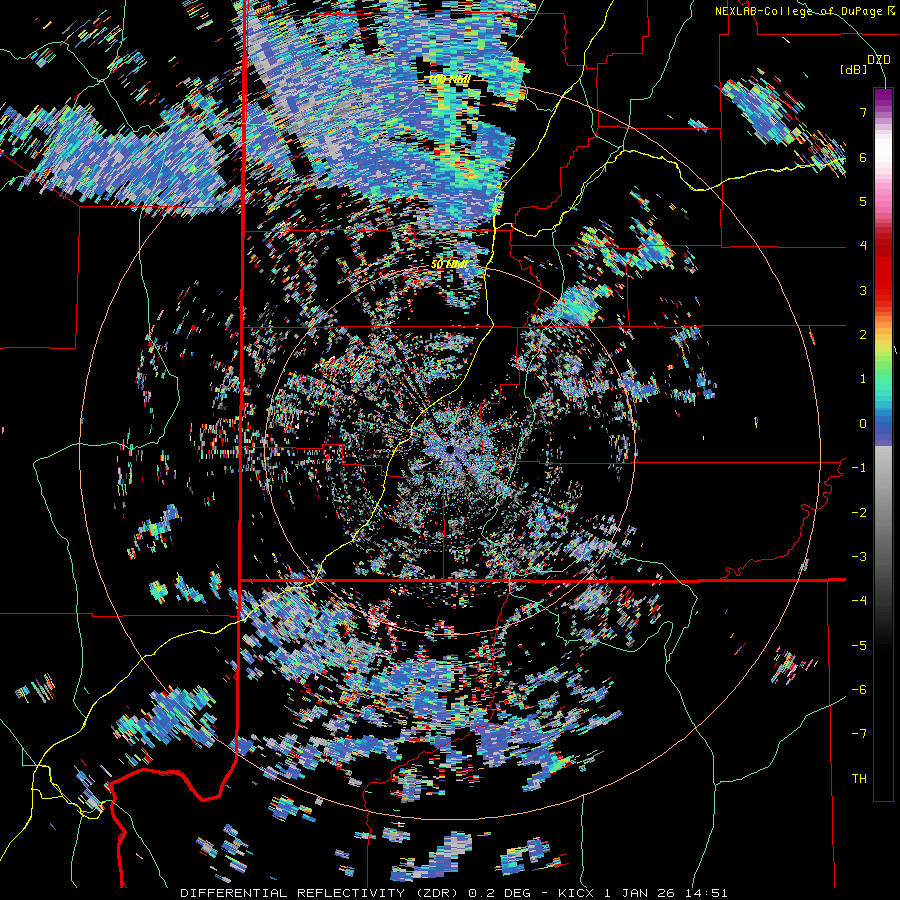Click the 100 NMI range ring label
Viewport: 900px width, 900px height.
[449, 79]
